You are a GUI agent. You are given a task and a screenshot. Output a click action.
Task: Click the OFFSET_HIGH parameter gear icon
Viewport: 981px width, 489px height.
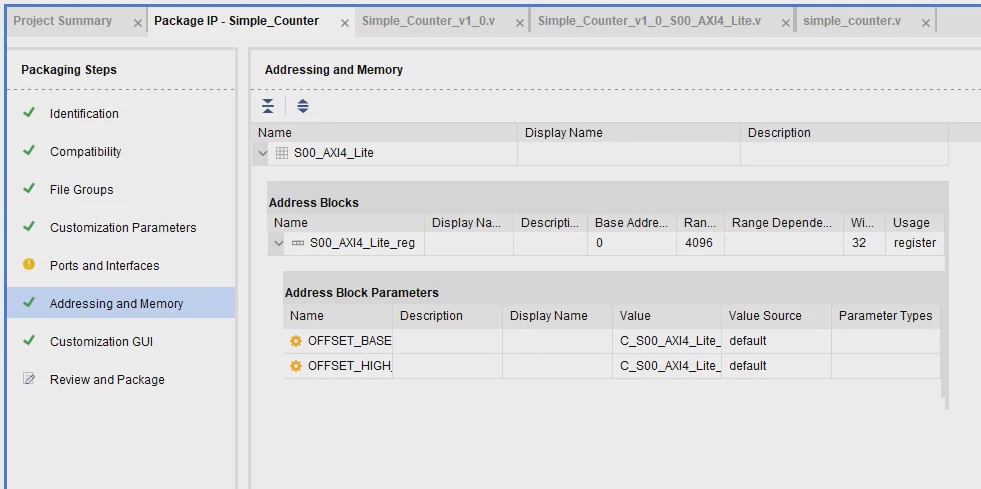(x=295, y=366)
